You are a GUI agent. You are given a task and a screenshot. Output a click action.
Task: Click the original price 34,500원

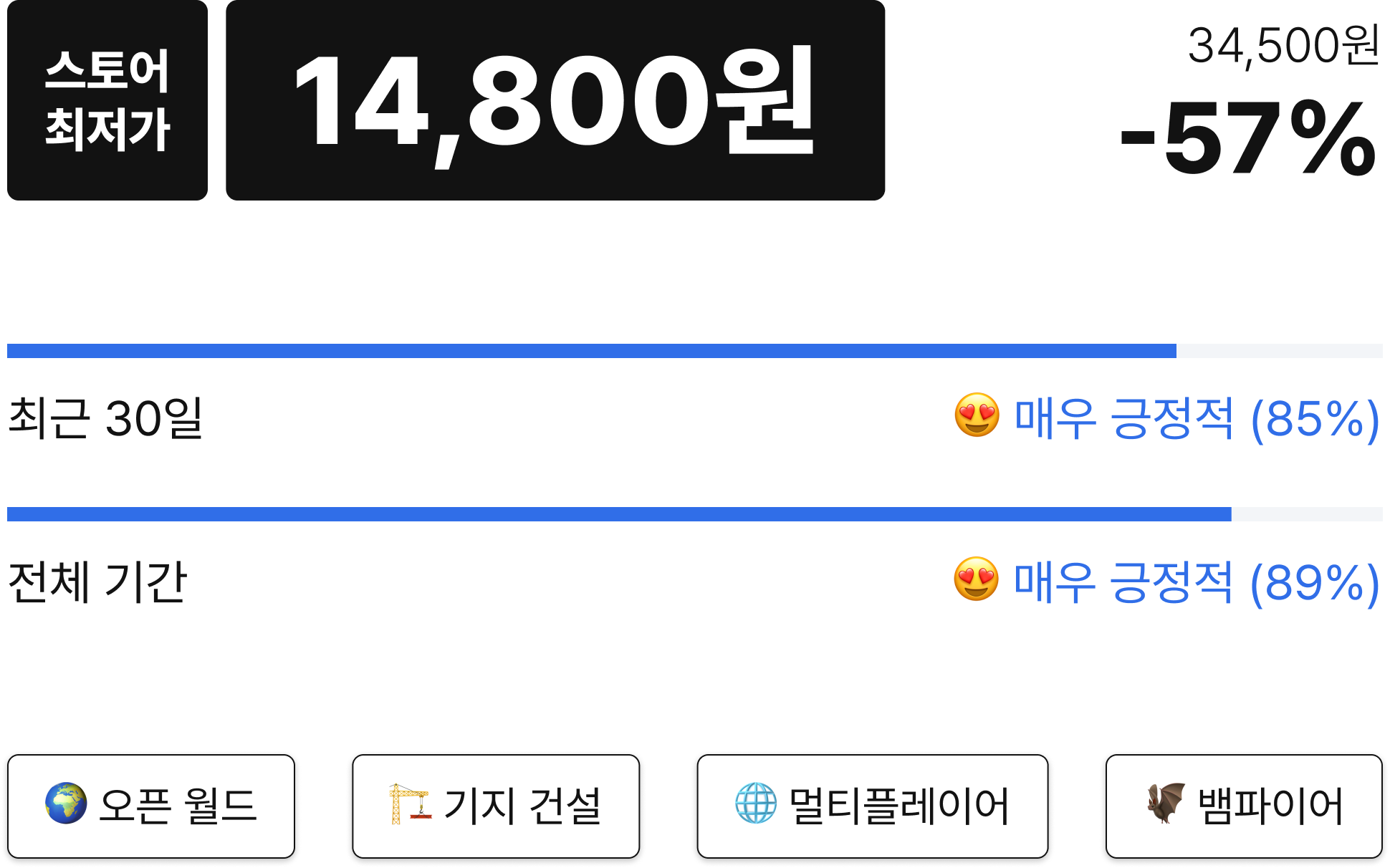click(1283, 46)
